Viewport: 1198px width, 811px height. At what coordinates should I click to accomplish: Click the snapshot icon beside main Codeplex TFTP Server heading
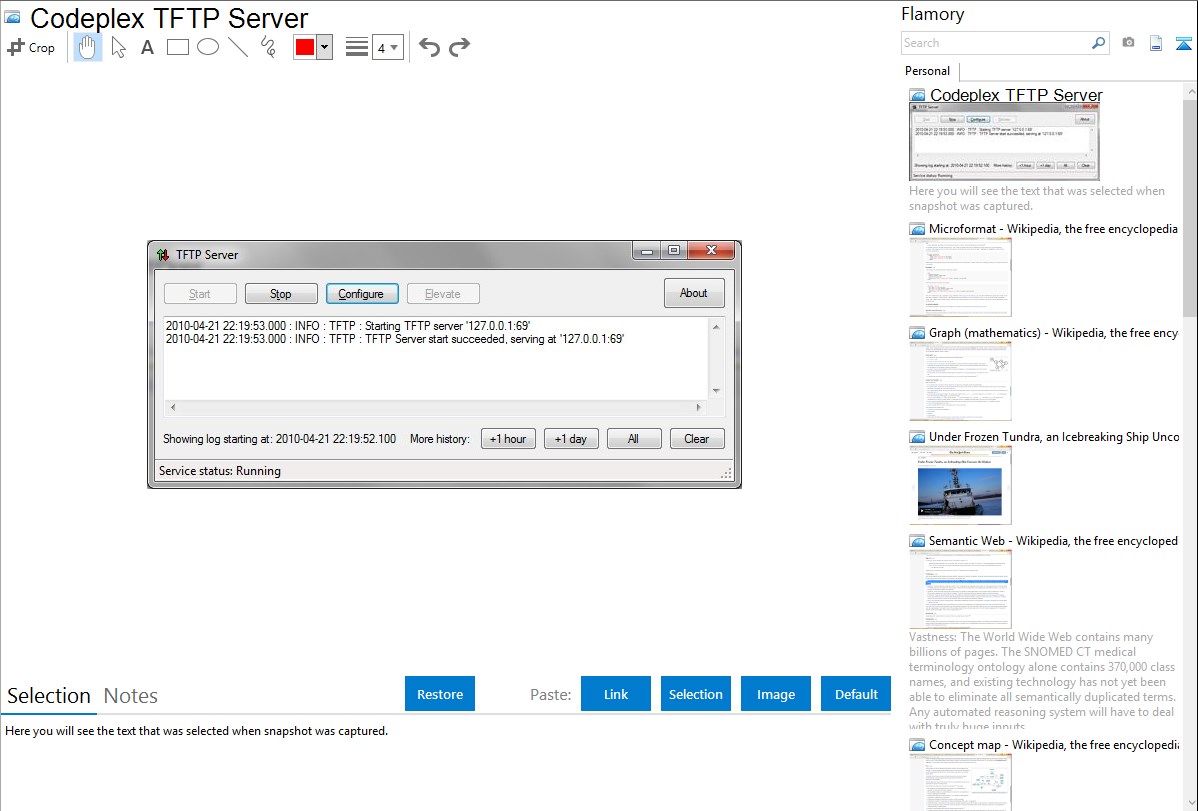click(x=12, y=17)
